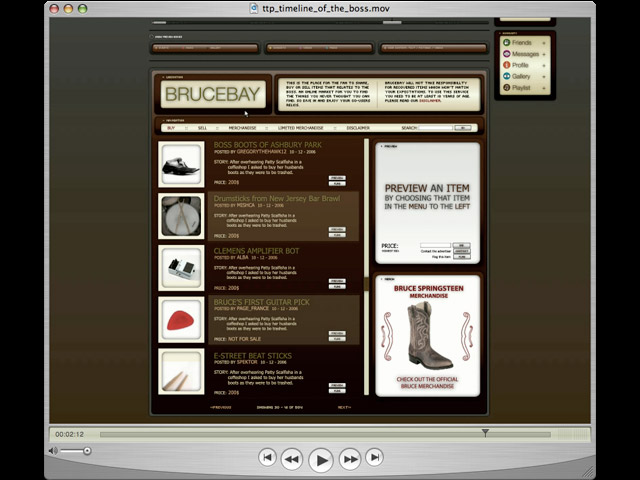Click the file icon in title bar
The width and height of the screenshot is (640, 480).
(x=254, y=9)
